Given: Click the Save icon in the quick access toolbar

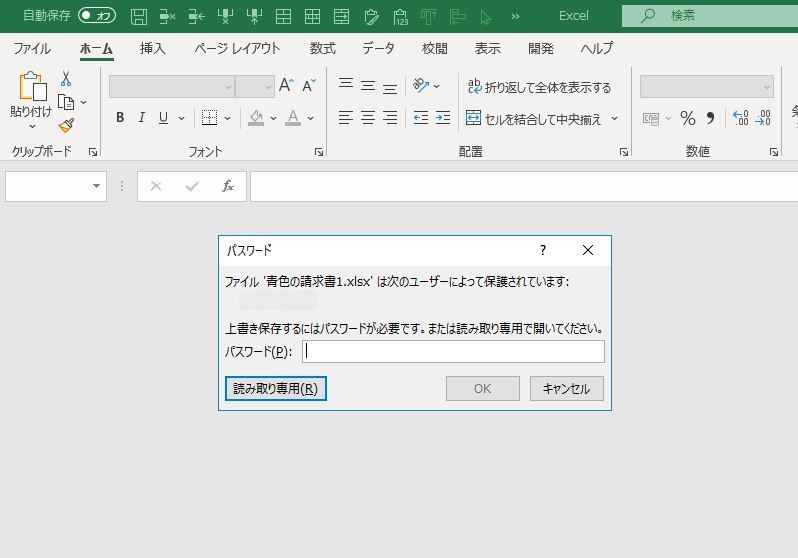Looking at the screenshot, I should tap(138, 16).
